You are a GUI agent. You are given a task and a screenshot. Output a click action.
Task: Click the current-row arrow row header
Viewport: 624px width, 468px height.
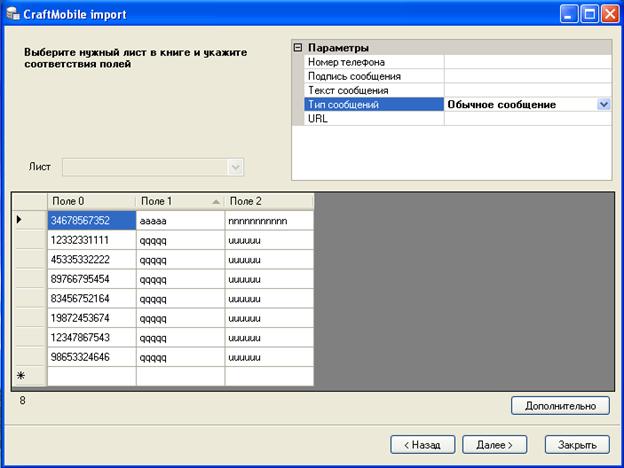[29, 220]
